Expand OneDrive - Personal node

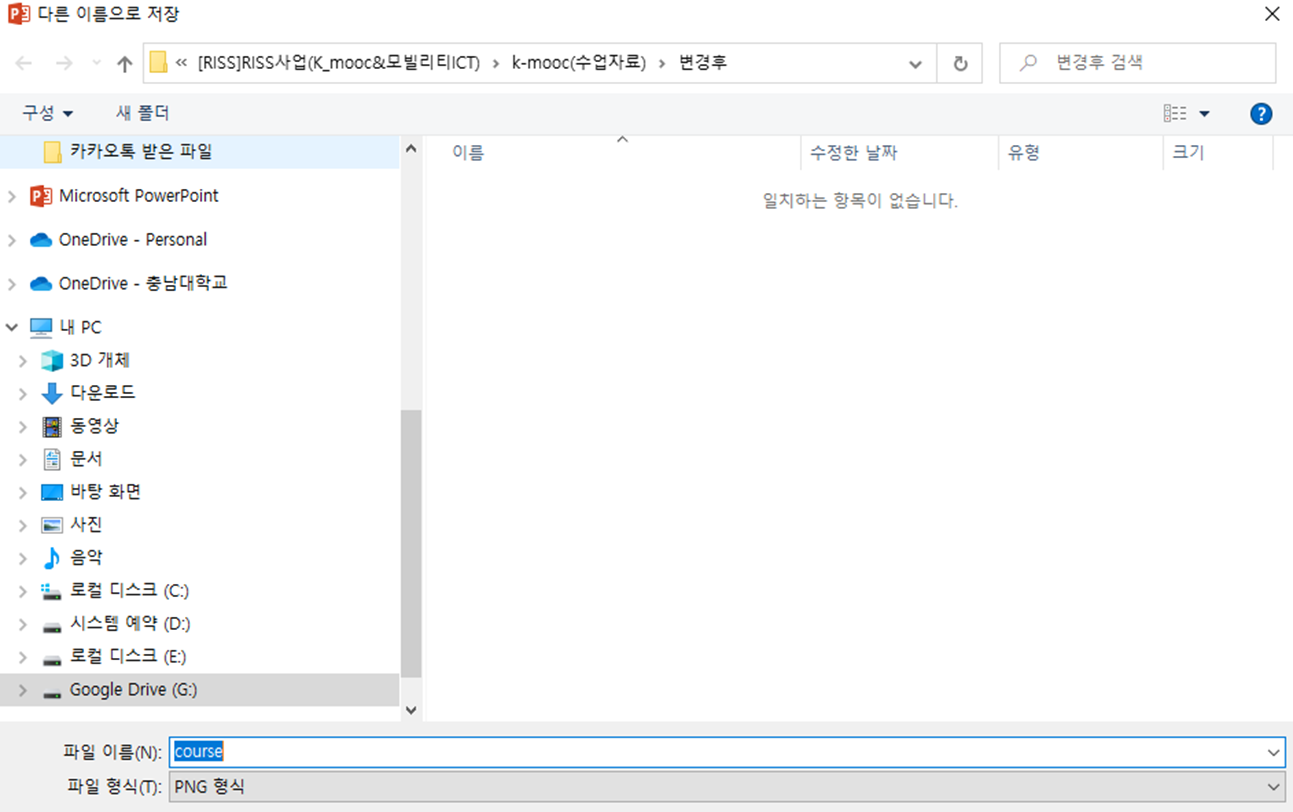pyautogui.click(x=12, y=240)
